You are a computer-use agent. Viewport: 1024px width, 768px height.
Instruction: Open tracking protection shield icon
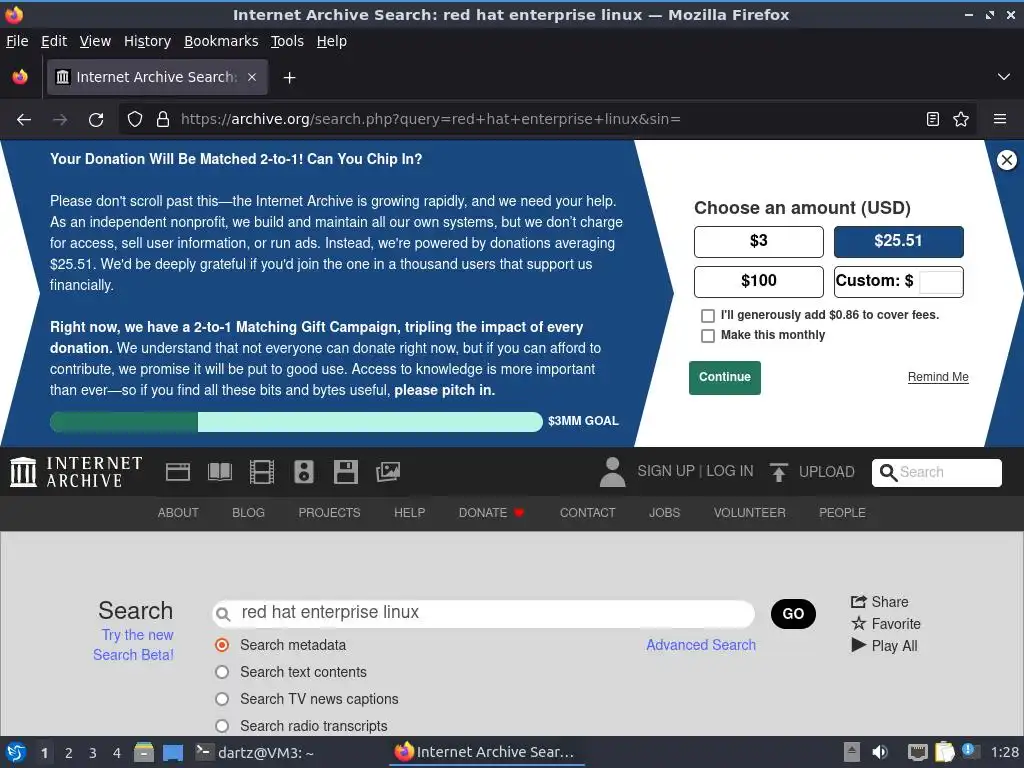click(135, 120)
